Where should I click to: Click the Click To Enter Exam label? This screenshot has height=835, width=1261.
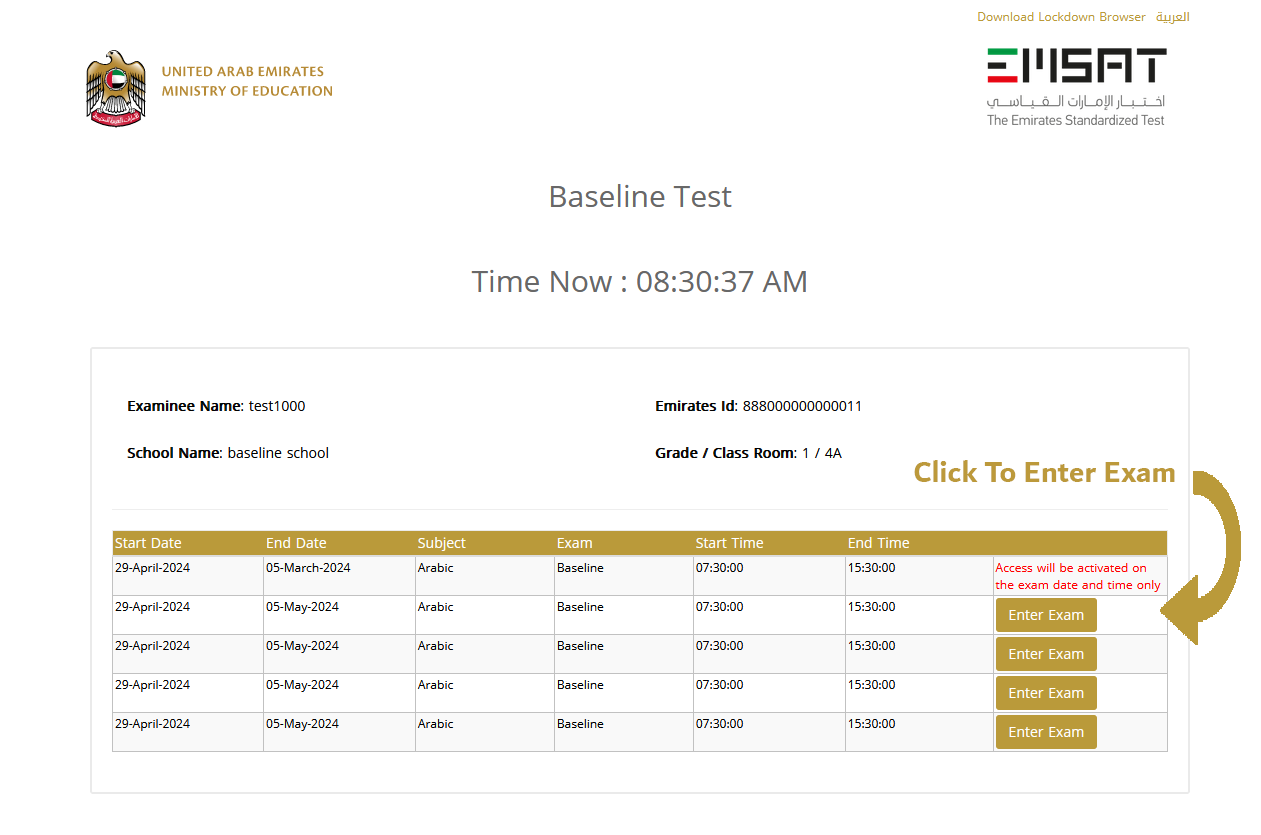coord(1044,472)
